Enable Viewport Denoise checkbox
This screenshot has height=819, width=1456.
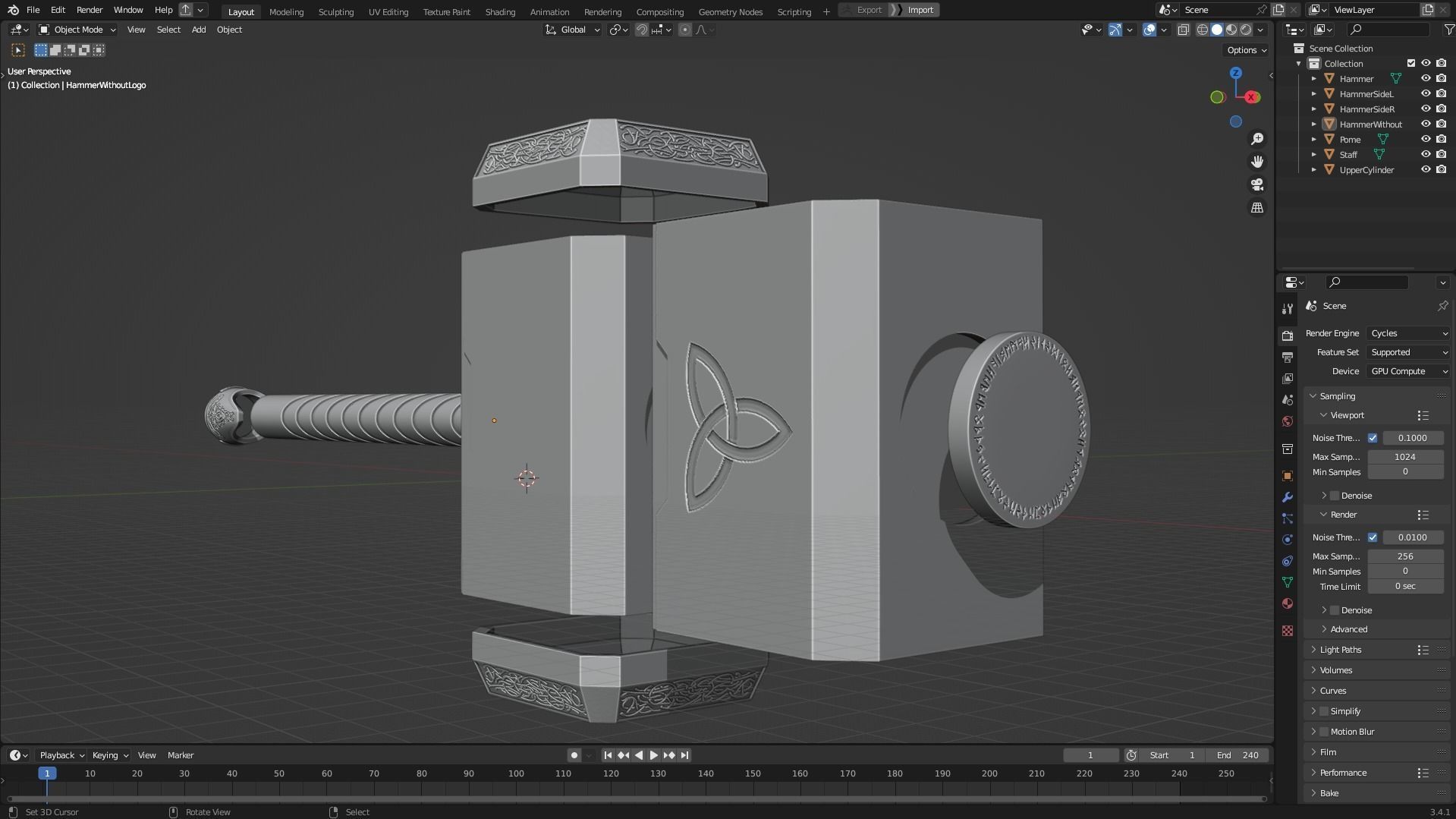pyautogui.click(x=1335, y=496)
